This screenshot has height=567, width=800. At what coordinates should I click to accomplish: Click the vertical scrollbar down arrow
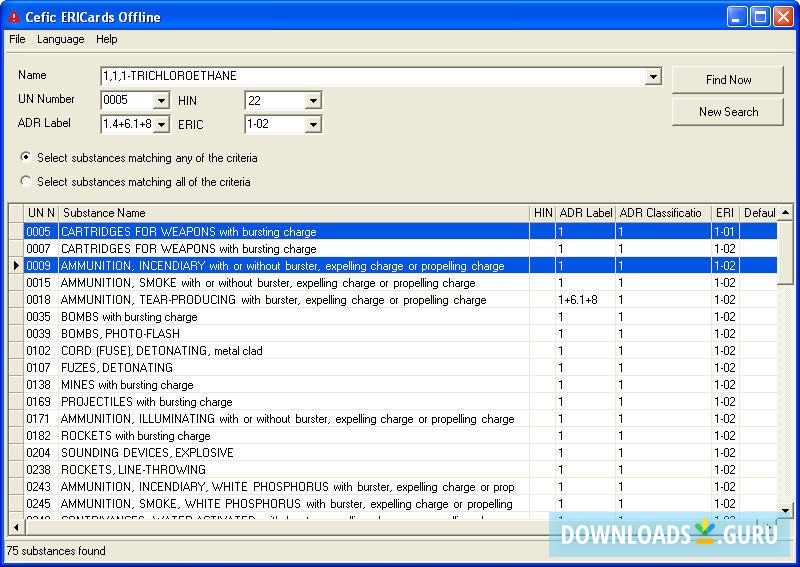point(786,510)
